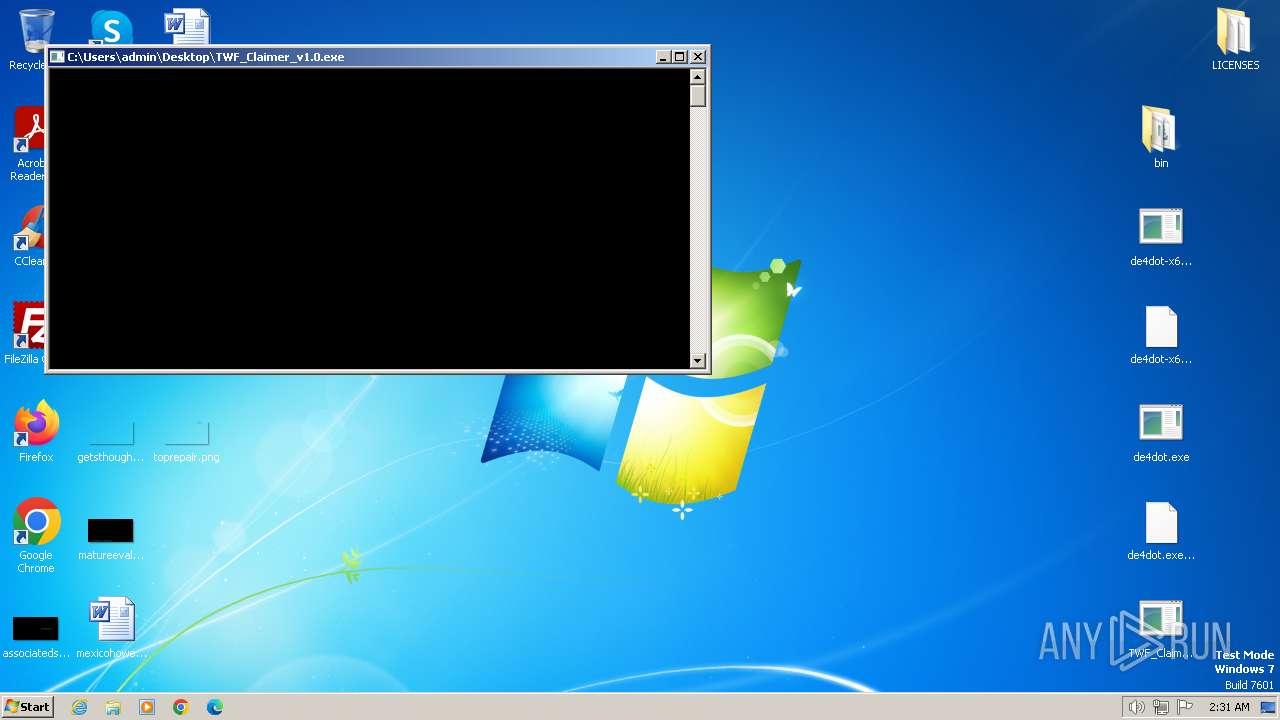Screen dimensions: 1280x720
Task: Open FileZilla Client desktop shortcut
Action: click(26, 334)
